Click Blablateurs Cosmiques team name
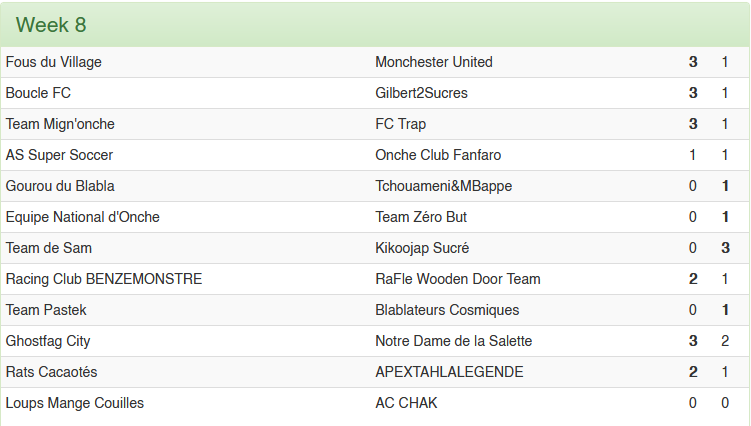 (x=447, y=310)
